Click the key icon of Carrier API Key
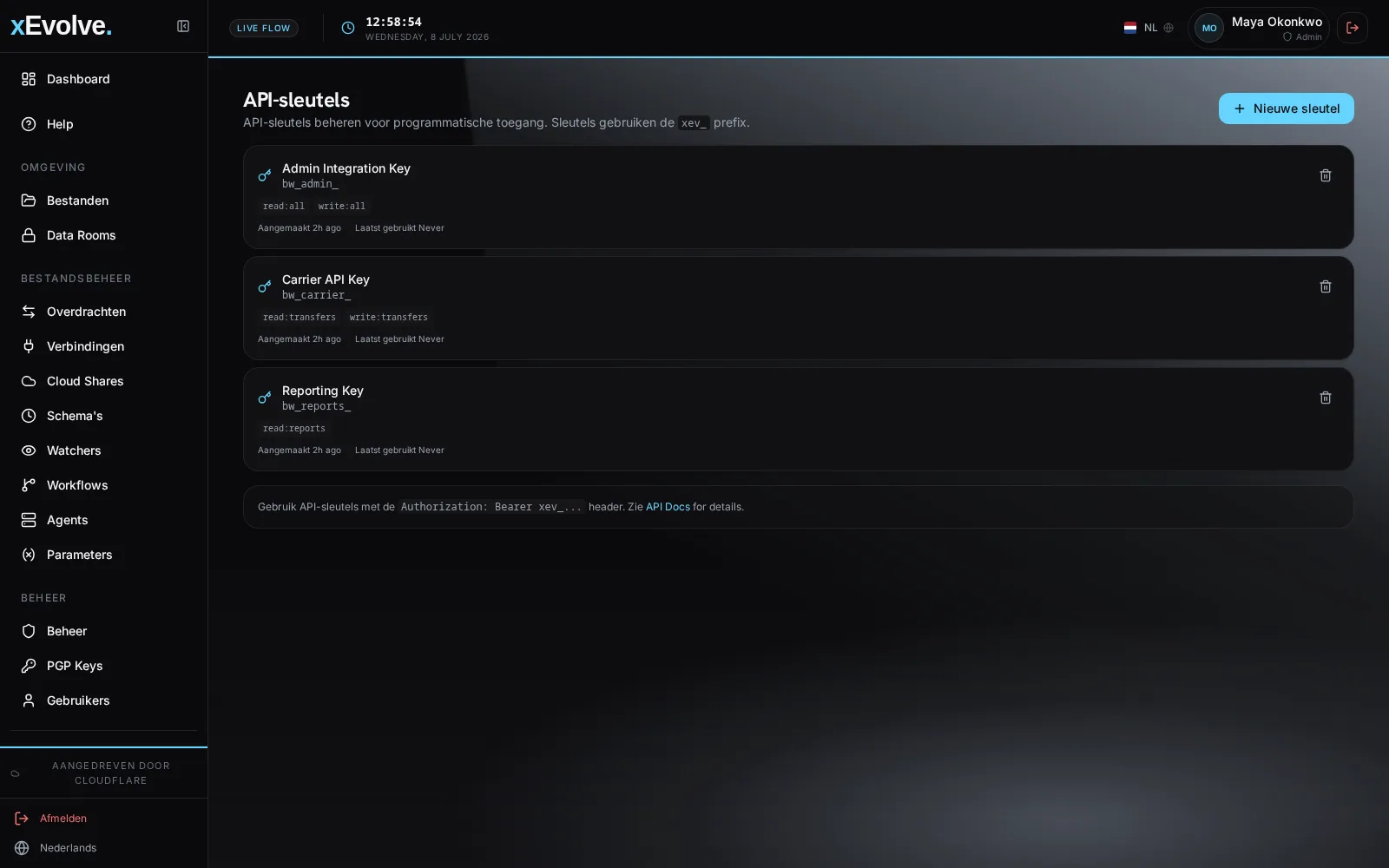The height and width of the screenshot is (868, 1389). [265, 286]
